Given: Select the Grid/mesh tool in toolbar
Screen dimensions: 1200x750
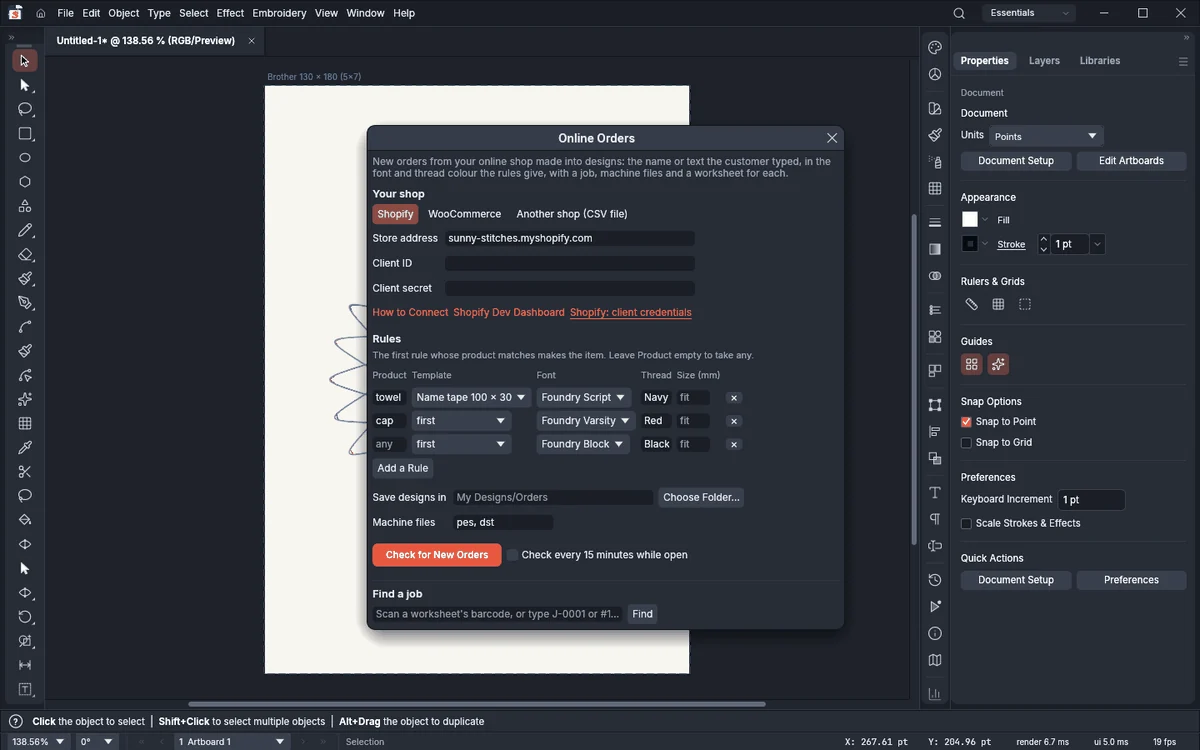Looking at the screenshot, I should 26,424.
